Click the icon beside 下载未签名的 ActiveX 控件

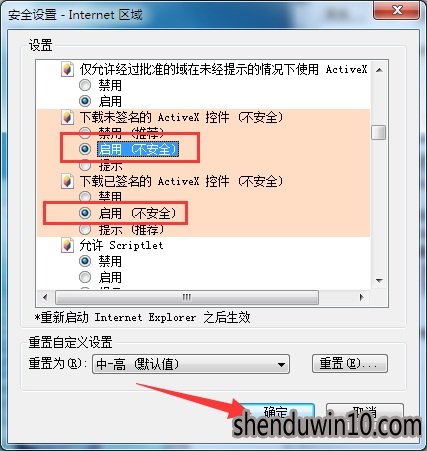(x=67, y=117)
